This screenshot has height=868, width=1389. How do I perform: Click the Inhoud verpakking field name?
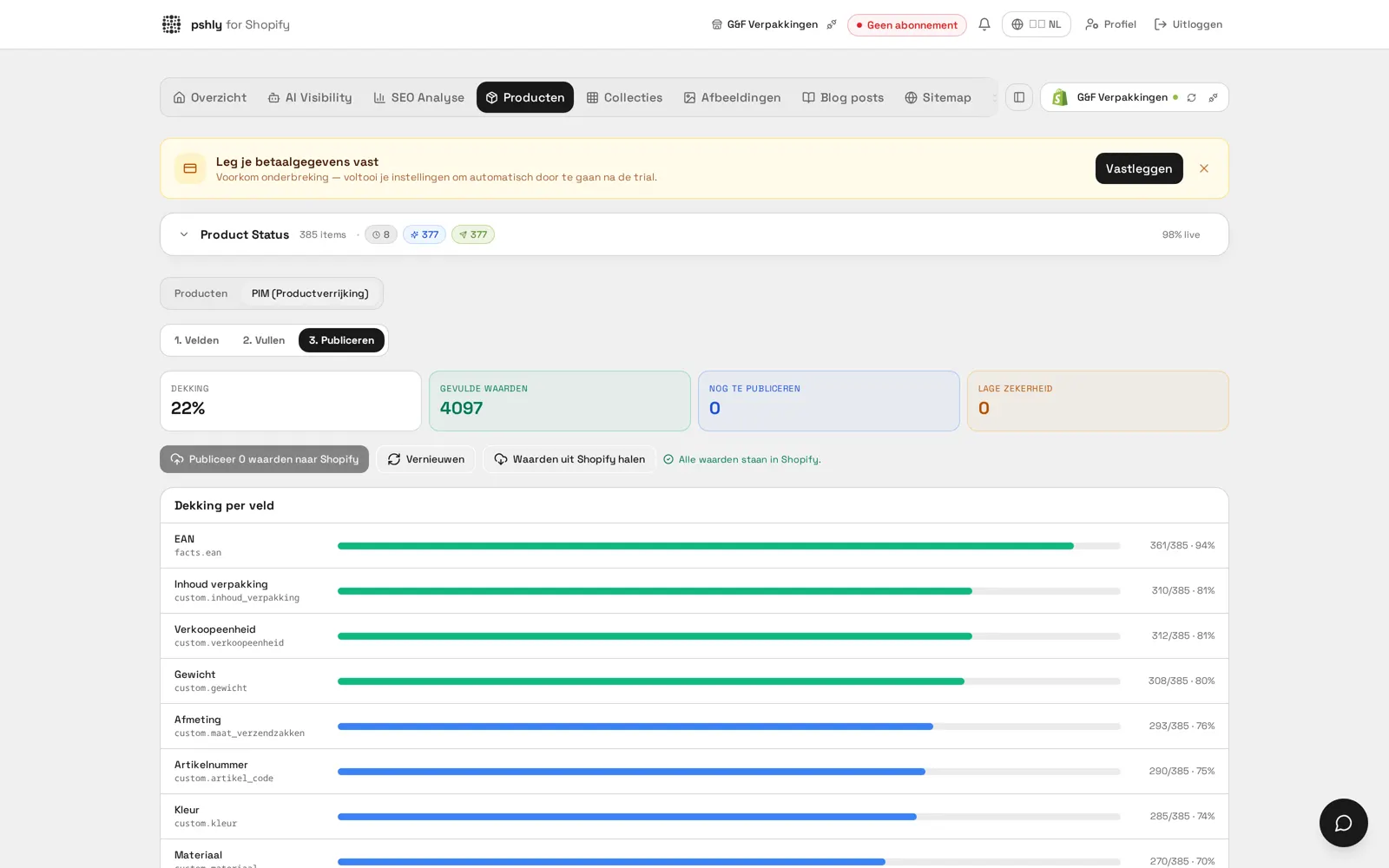click(221, 584)
